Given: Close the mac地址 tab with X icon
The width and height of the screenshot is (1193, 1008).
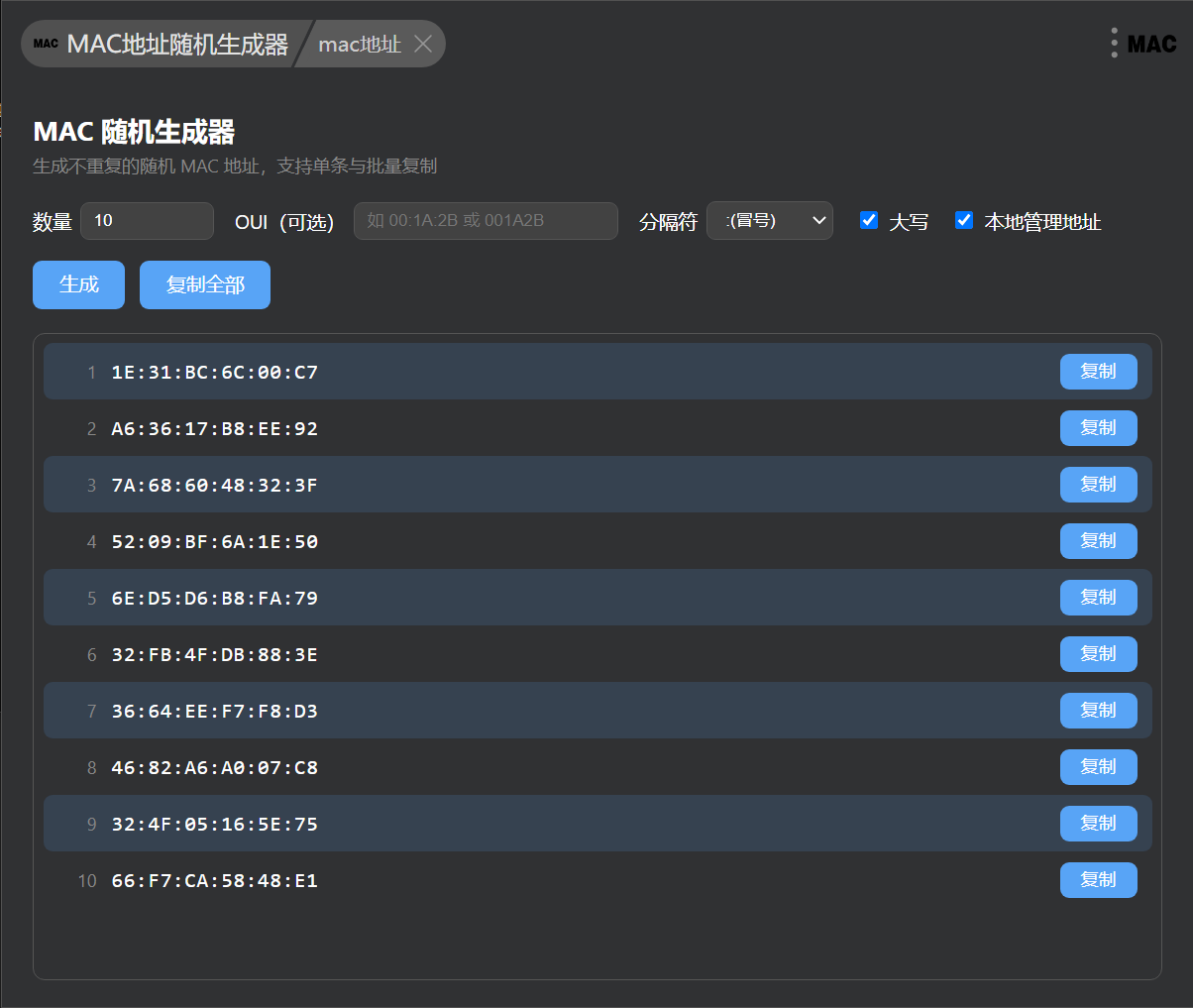Looking at the screenshot, I should pyautogui.click(x=423, y=44).
